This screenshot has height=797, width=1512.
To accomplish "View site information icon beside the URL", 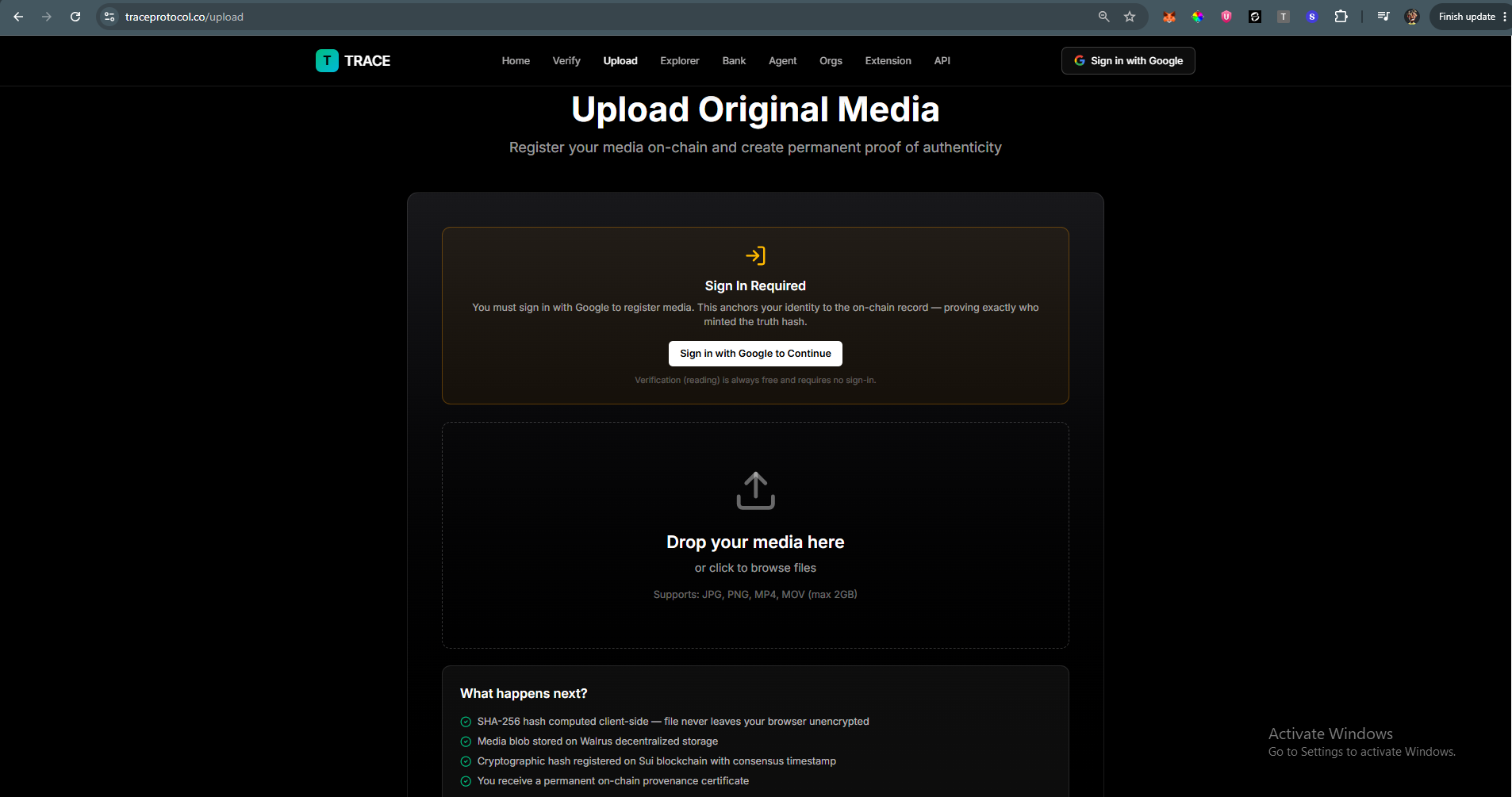I will 109,17.
